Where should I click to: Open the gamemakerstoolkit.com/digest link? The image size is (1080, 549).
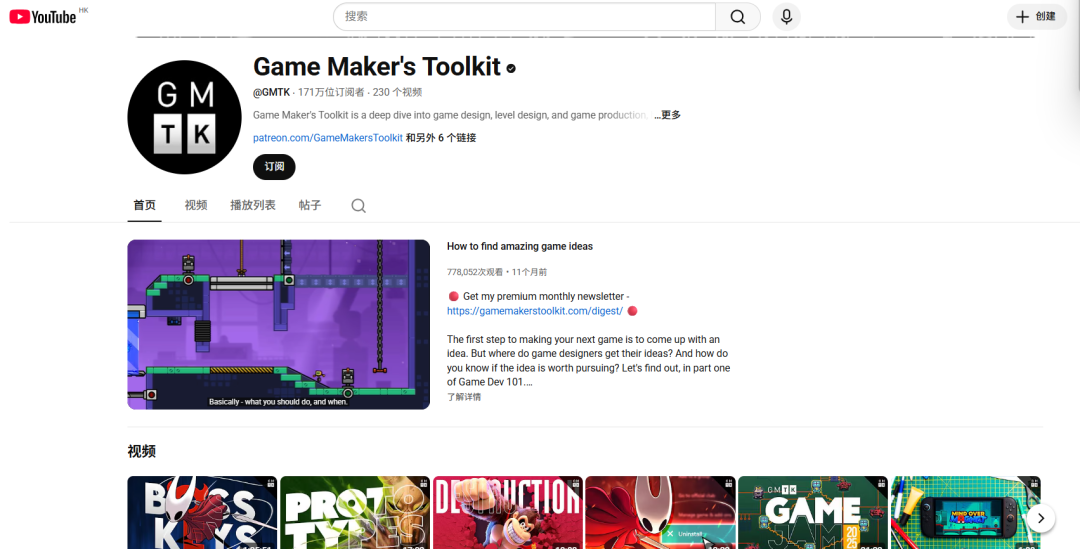coord(534,311)
